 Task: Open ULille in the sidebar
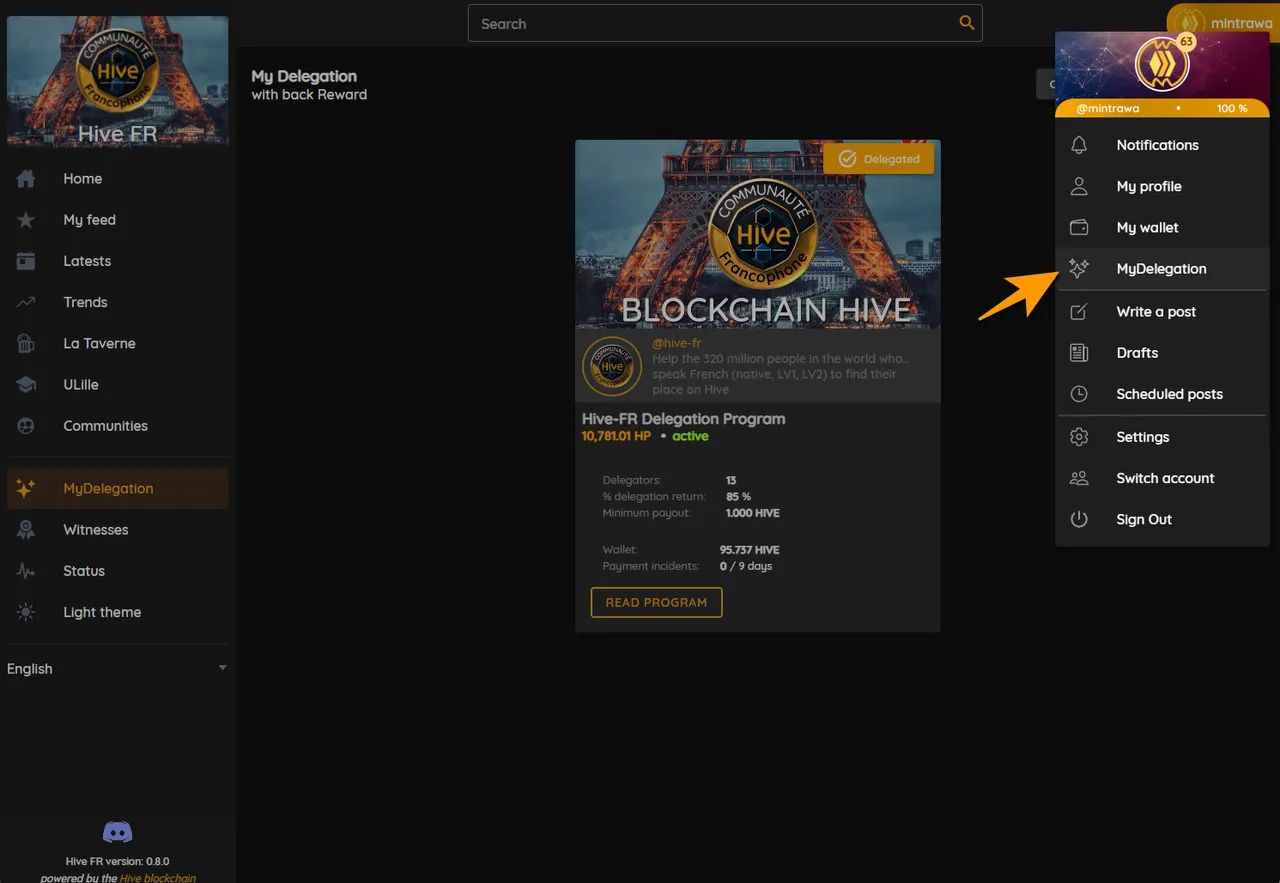tap(118, 385)
